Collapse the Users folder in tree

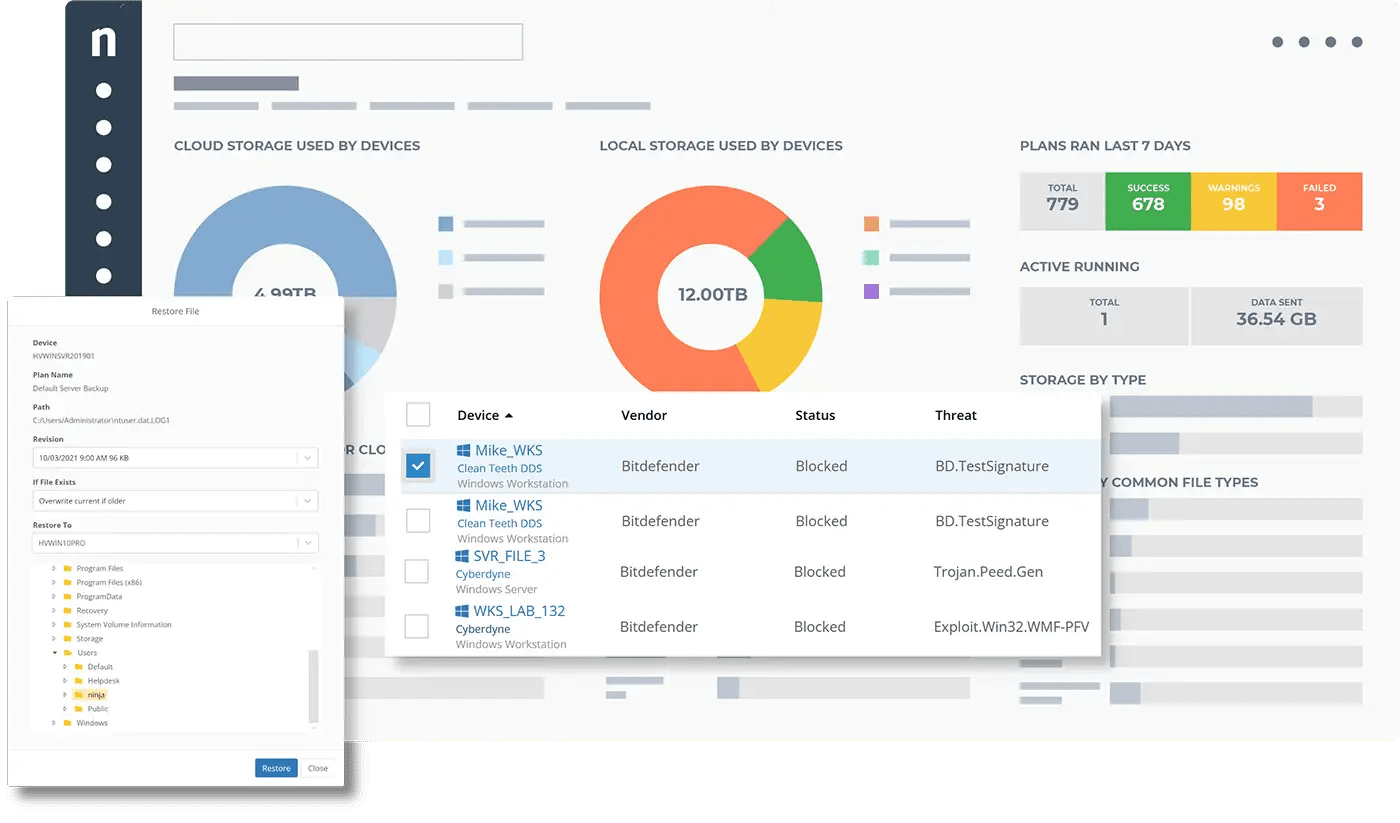pyautogui.click(x=55, y=652)
